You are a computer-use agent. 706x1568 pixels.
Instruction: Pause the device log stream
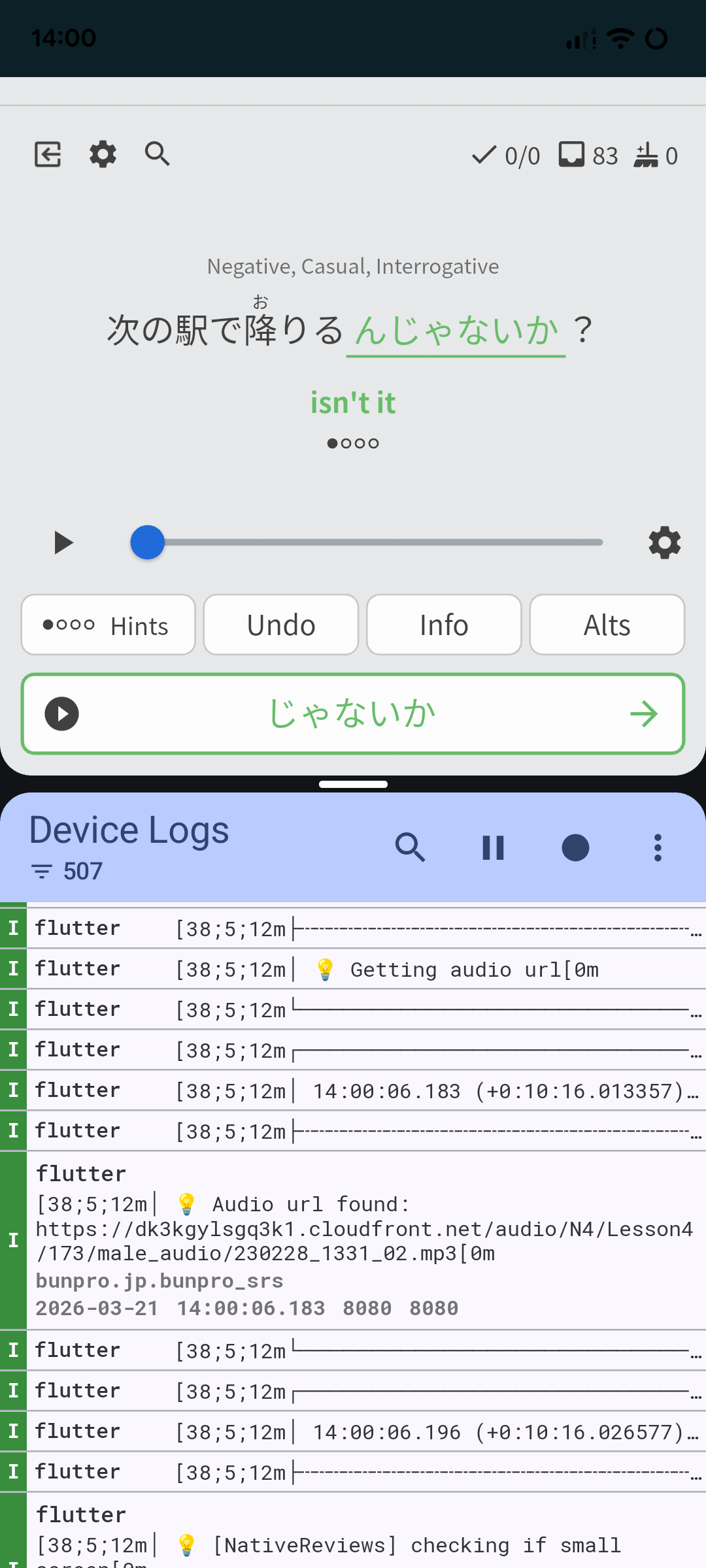tap(493, 848)
